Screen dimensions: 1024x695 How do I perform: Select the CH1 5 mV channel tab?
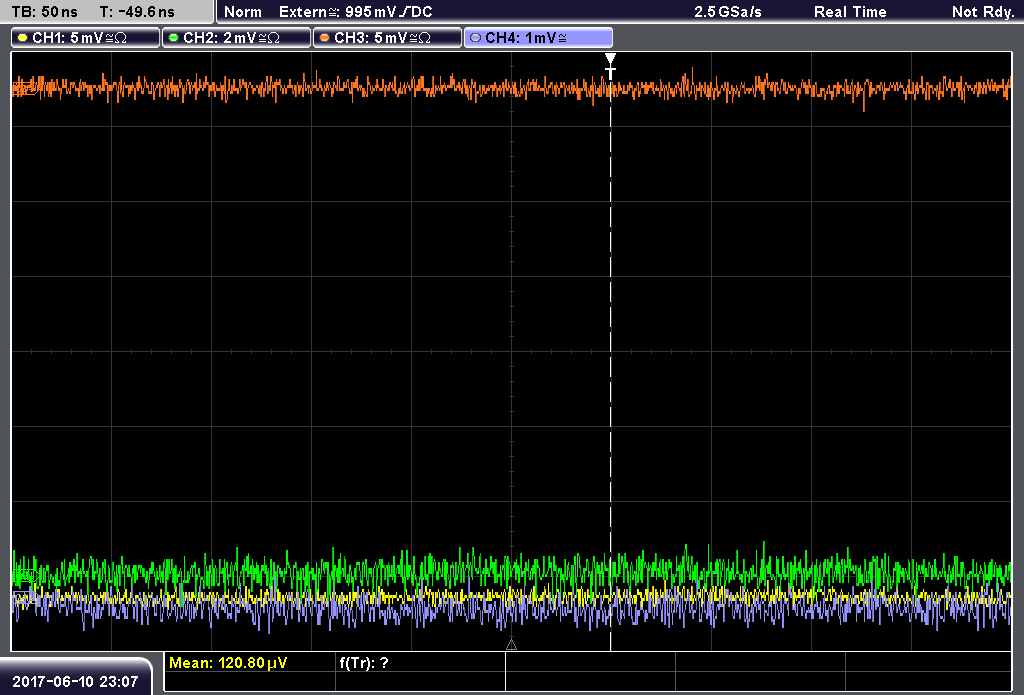click(x=86, y=38)
